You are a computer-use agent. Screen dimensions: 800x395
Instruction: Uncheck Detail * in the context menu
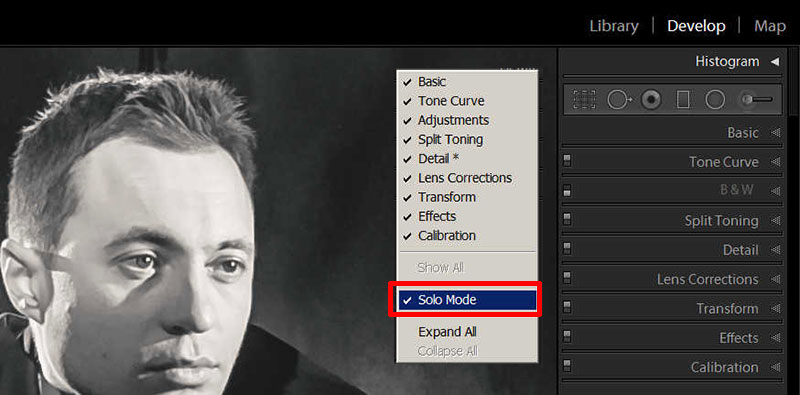tap(467, 159)
